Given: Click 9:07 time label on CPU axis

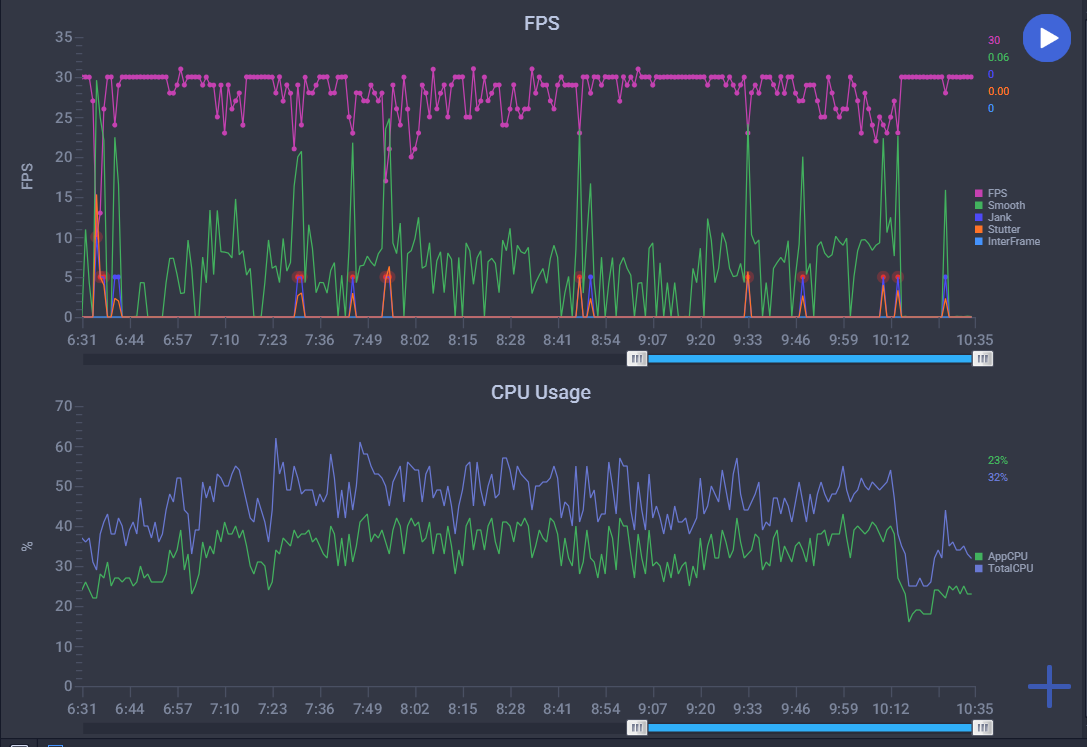Looking at the screenshot, I should pyautogui.click(x=652, y=709).
